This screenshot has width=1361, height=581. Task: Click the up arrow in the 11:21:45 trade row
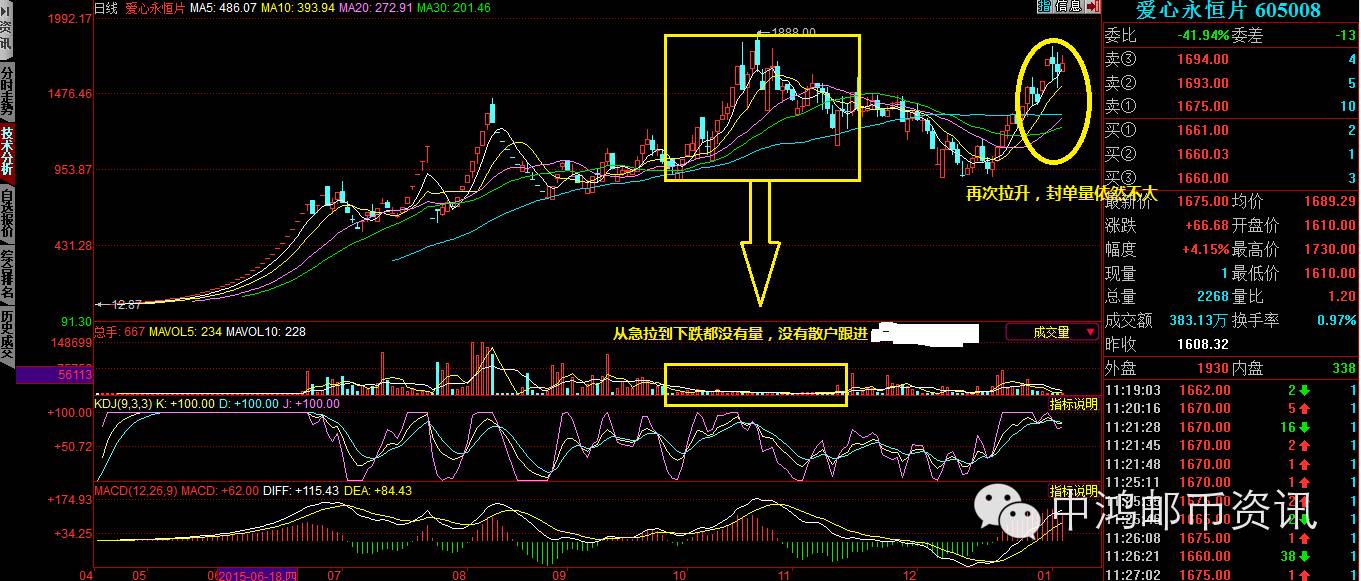(x=1306, y=445)
